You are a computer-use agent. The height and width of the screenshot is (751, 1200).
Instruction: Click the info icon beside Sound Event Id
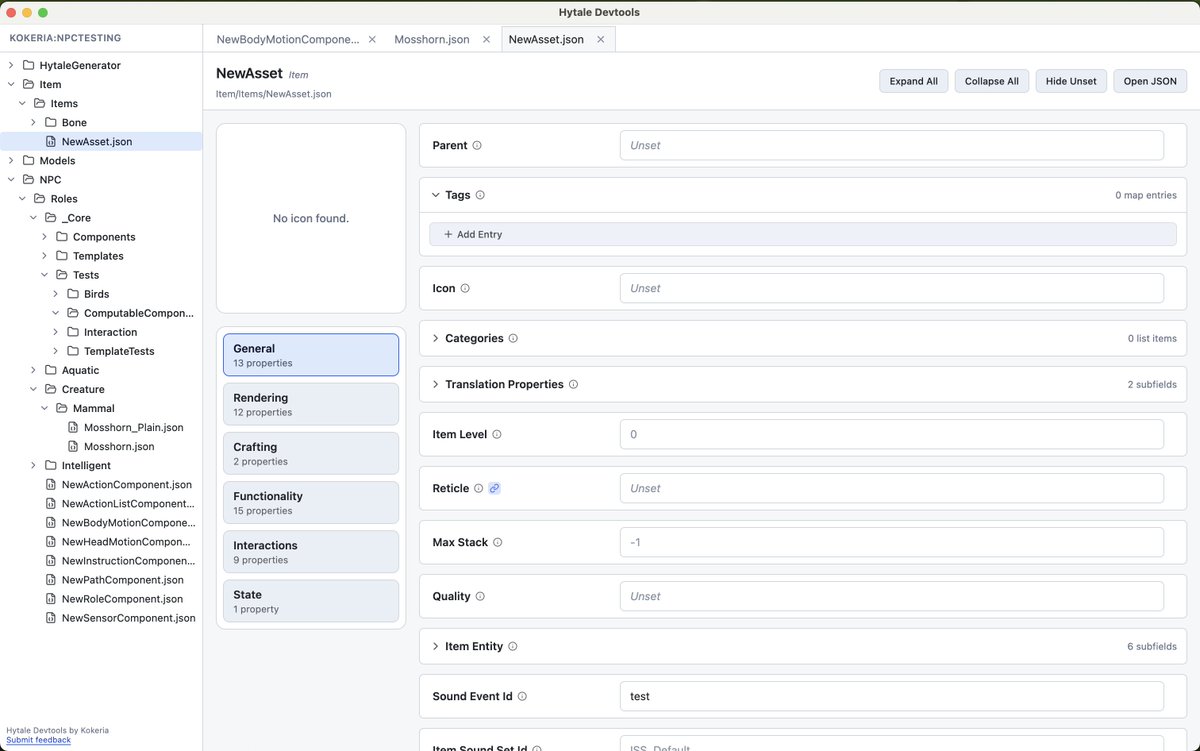click(x=522, y=696)
